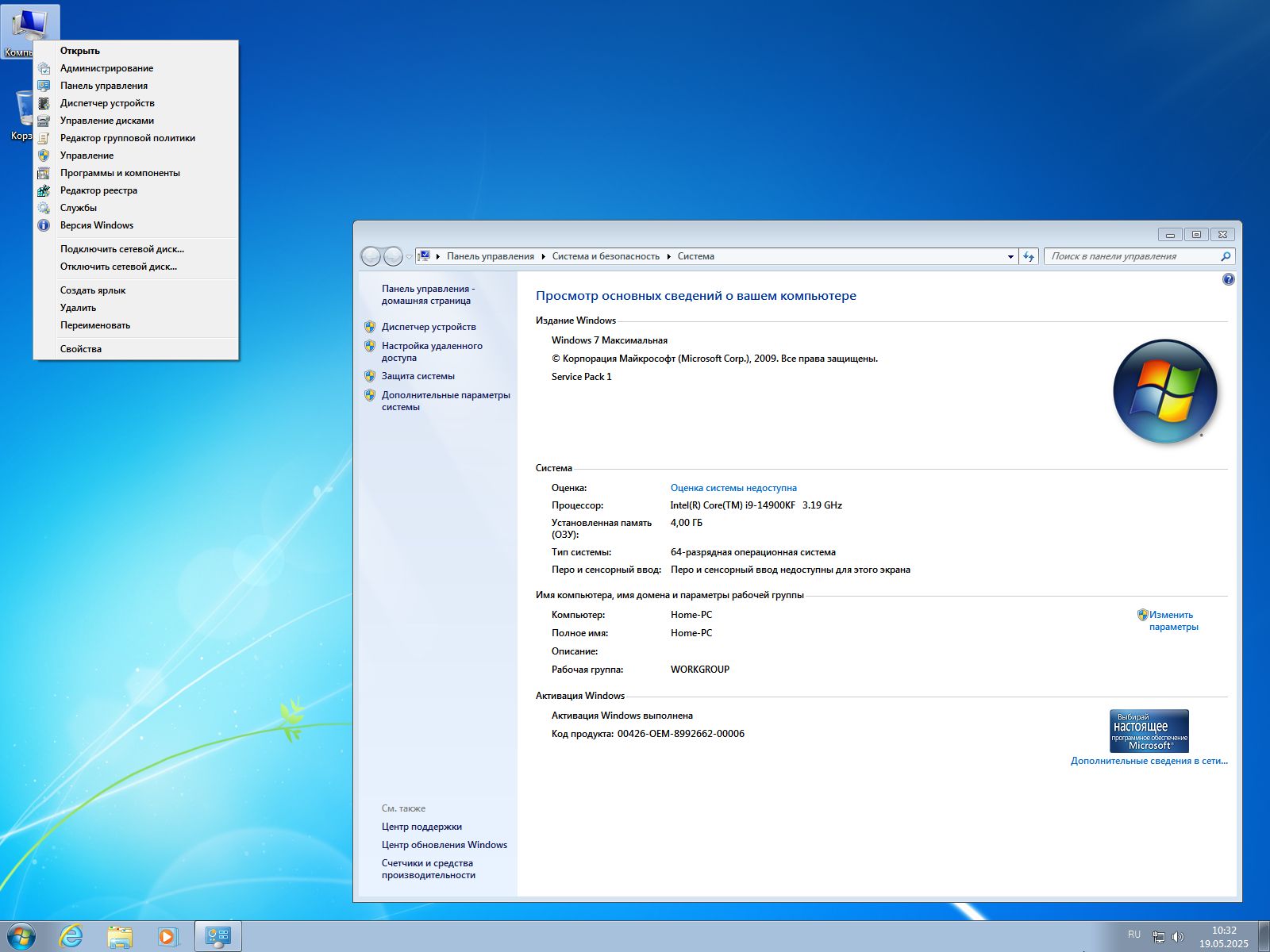Click the Device Manager icon in context menu

[44, 103]
